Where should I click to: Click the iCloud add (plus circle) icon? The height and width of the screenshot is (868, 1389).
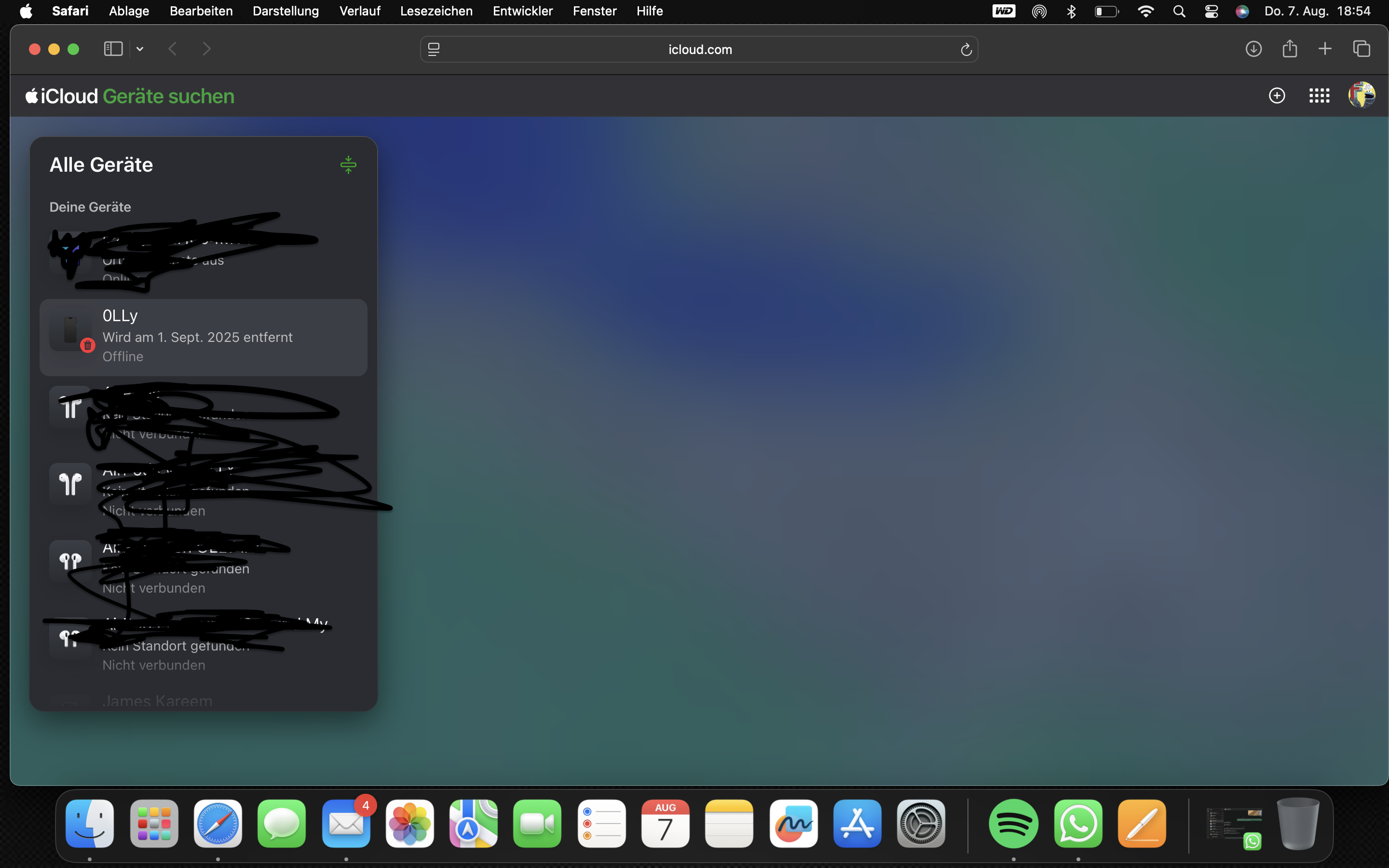[1277, 96]
